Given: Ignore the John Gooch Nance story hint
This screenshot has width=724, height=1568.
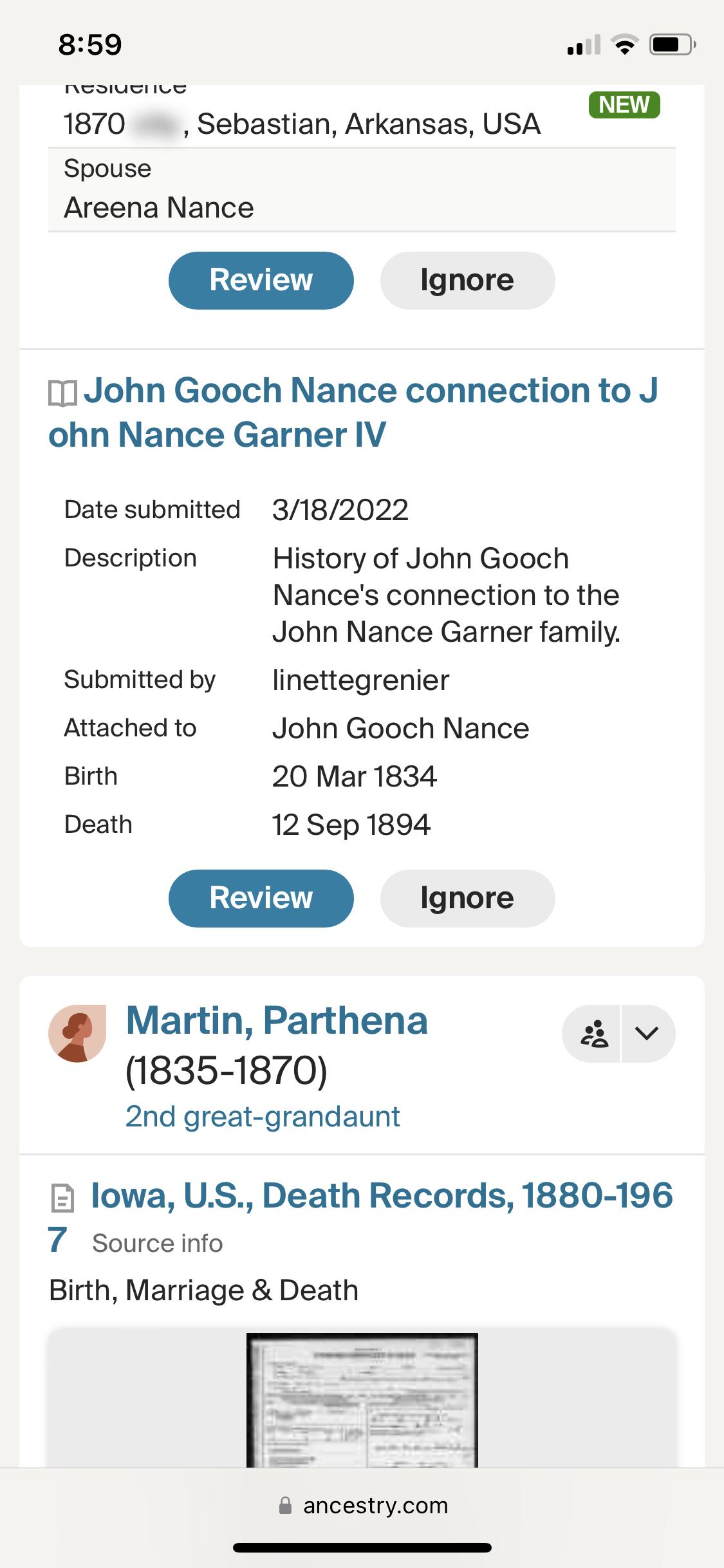Looking at the screenshot, I should 467,898.
